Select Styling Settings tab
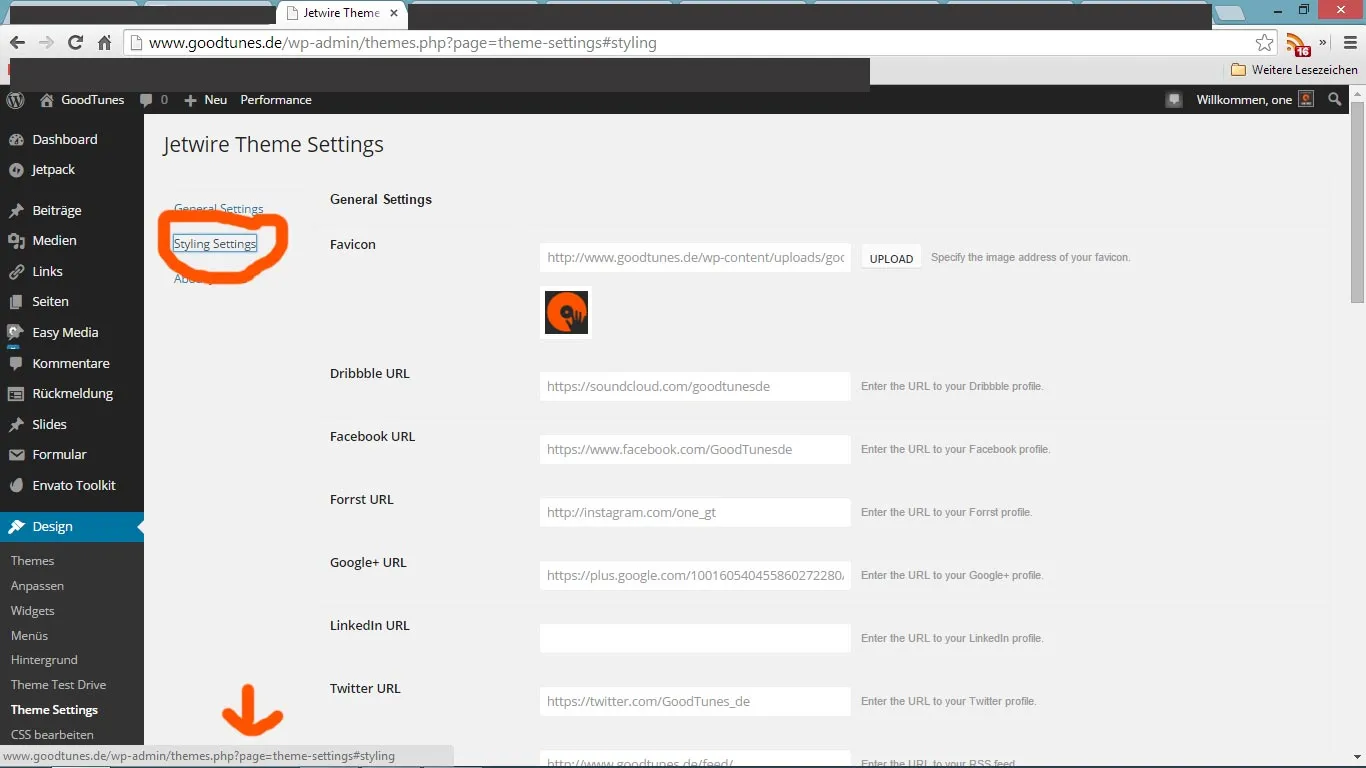1366x768 pixels. pos(215,244)
